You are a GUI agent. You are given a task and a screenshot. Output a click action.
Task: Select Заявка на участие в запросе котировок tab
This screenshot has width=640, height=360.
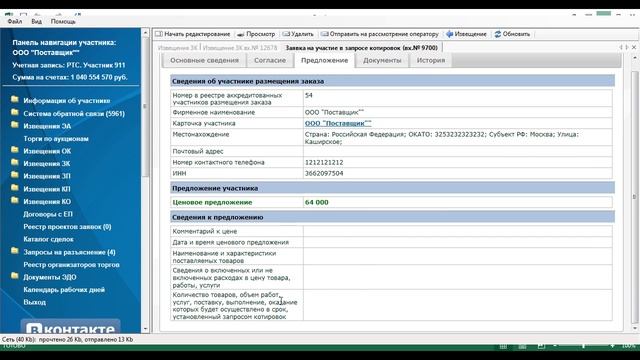(x=362, y=48)
